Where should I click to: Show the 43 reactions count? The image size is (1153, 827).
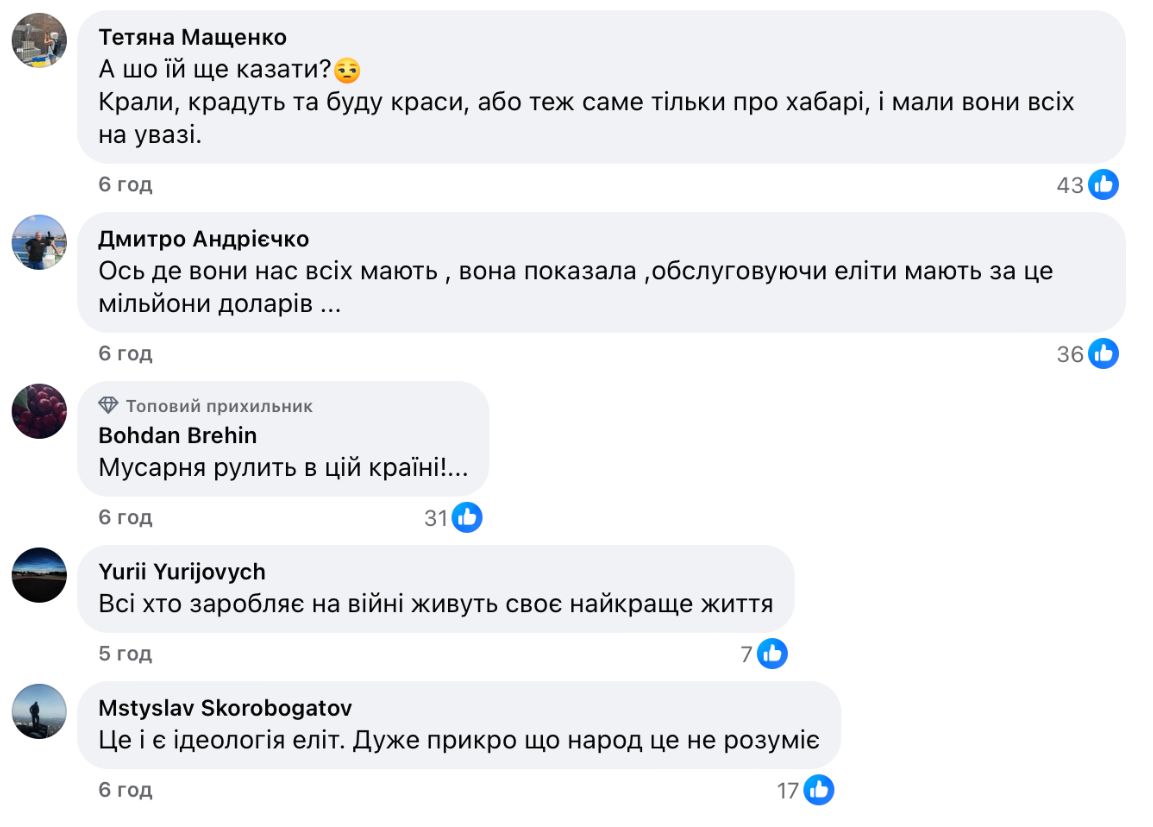pos(1070,185)
